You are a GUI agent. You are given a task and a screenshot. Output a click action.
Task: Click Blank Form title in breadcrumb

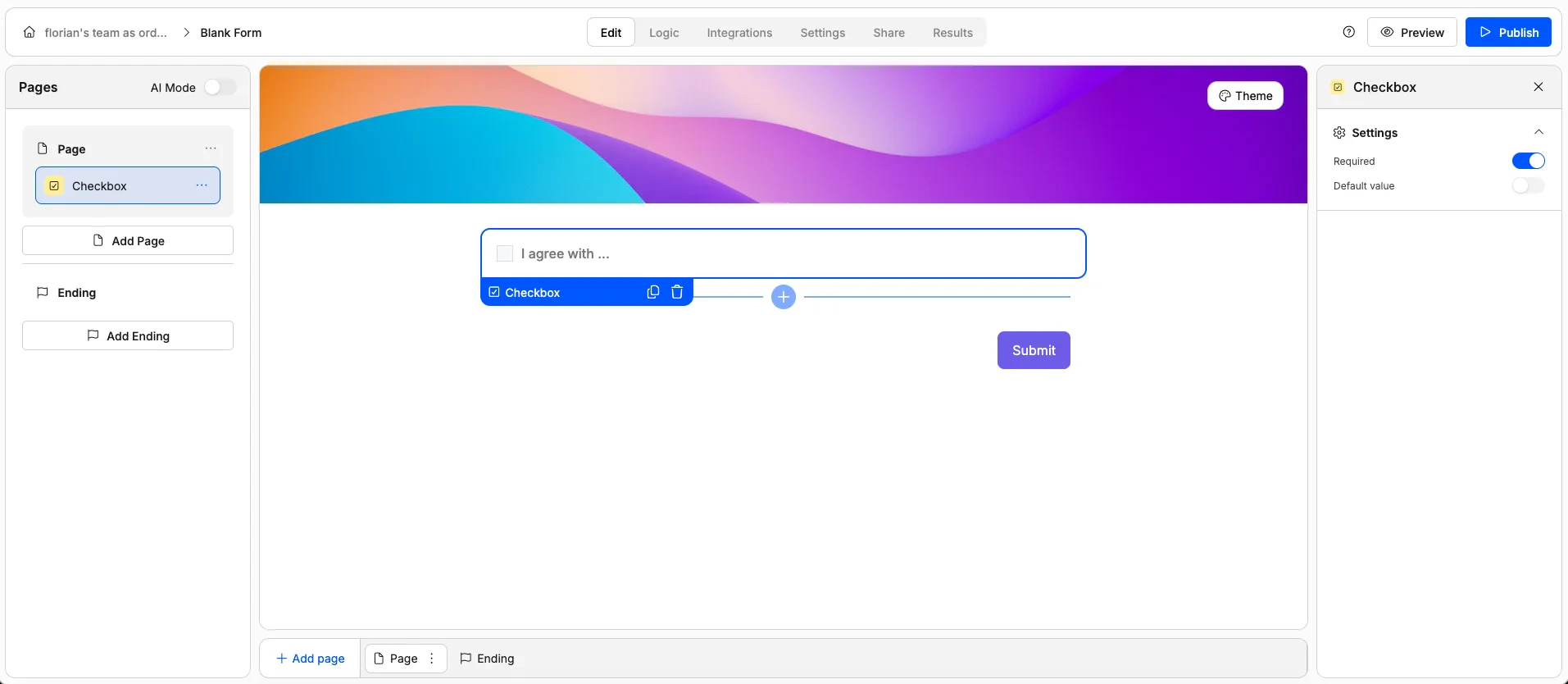[231, 33]
